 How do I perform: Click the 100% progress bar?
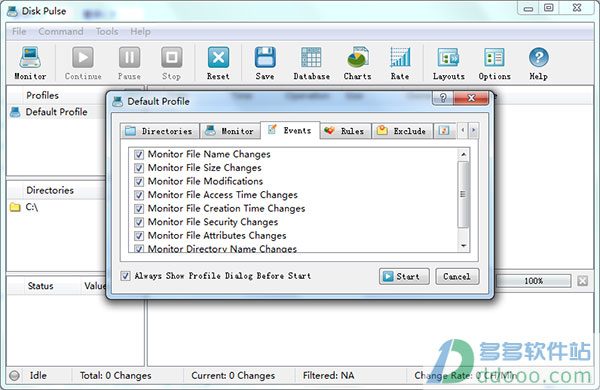(x=533, y=281)
